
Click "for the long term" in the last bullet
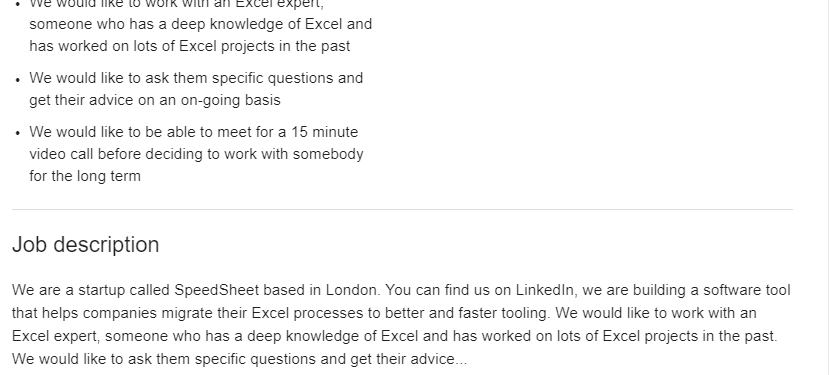[x=85, y=176]
